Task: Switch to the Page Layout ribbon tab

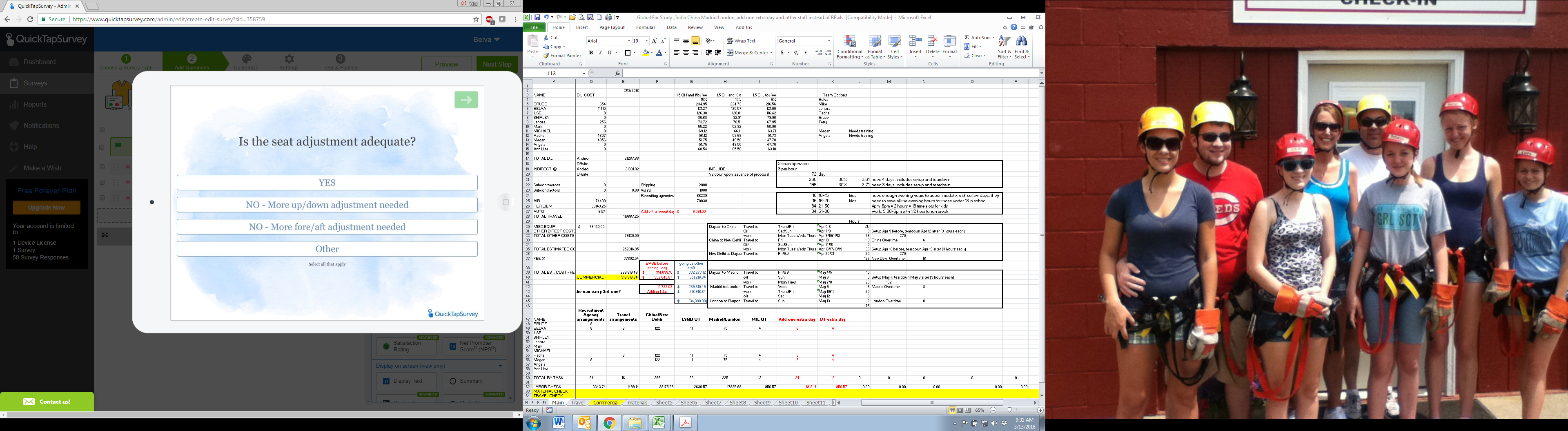Action: pos(611,27)
